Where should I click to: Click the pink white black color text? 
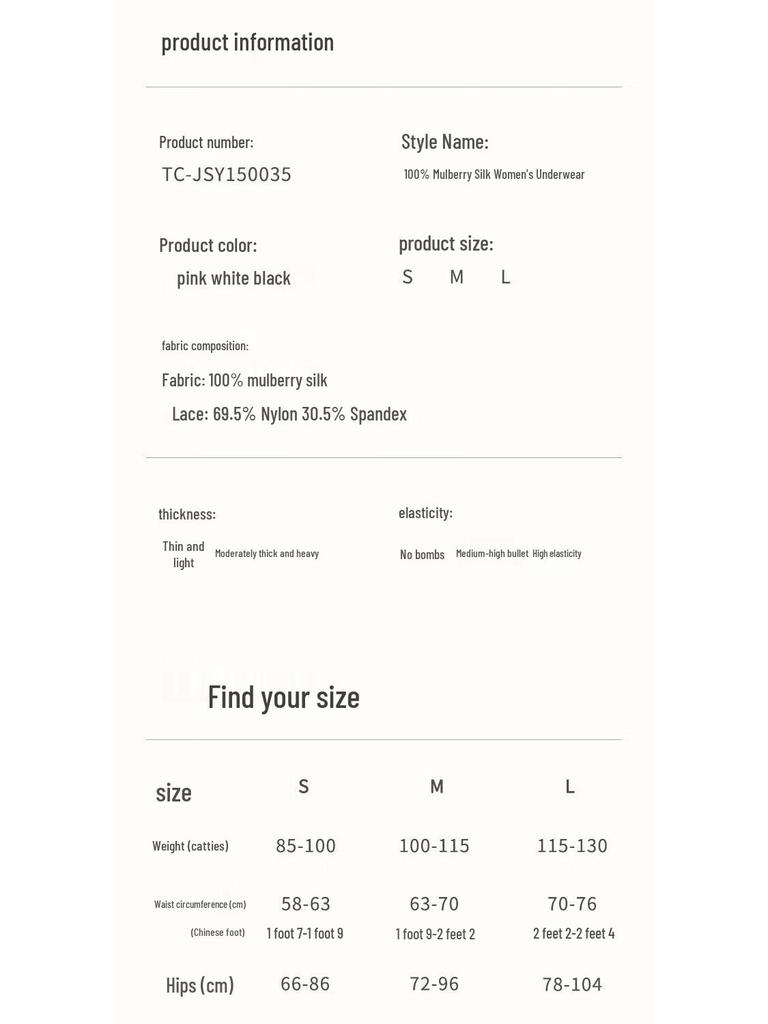234,278
